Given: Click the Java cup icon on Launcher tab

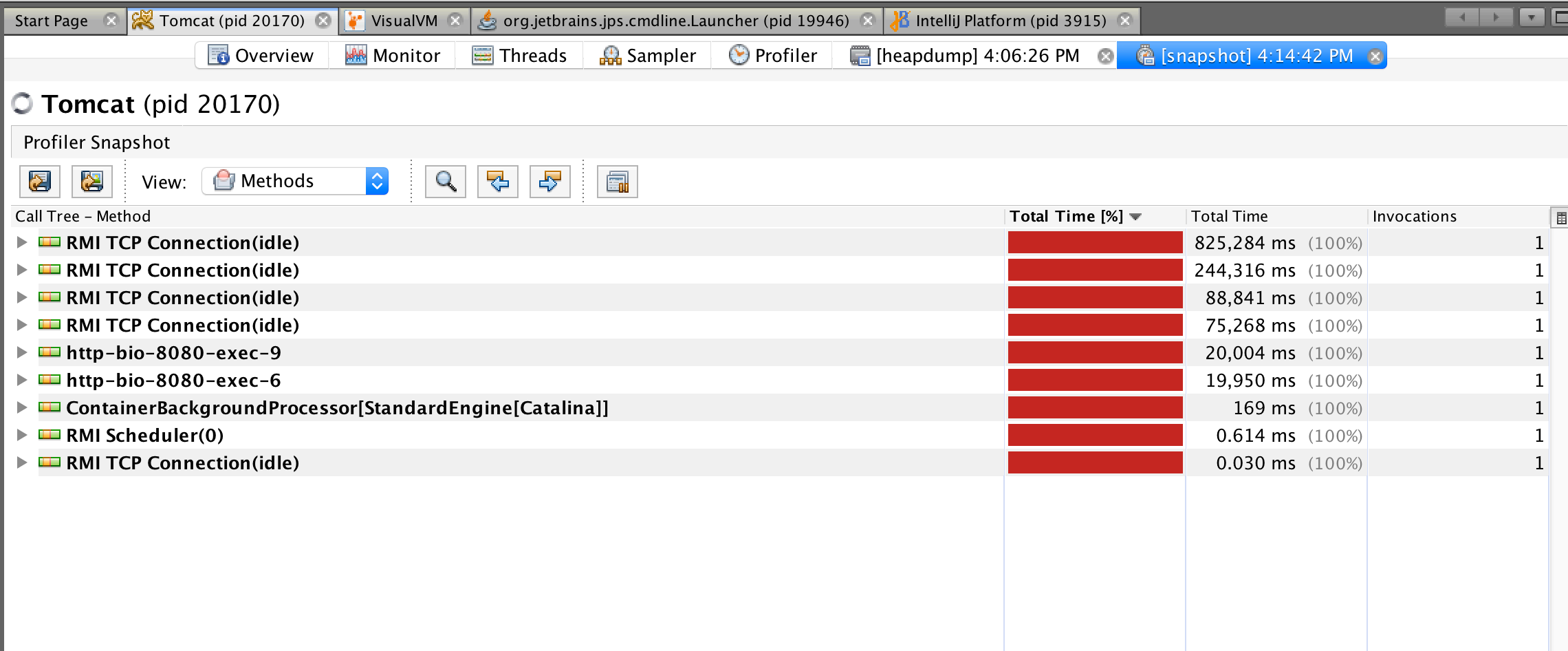Looking at the screenshot, I should click(x=487, y=21).
